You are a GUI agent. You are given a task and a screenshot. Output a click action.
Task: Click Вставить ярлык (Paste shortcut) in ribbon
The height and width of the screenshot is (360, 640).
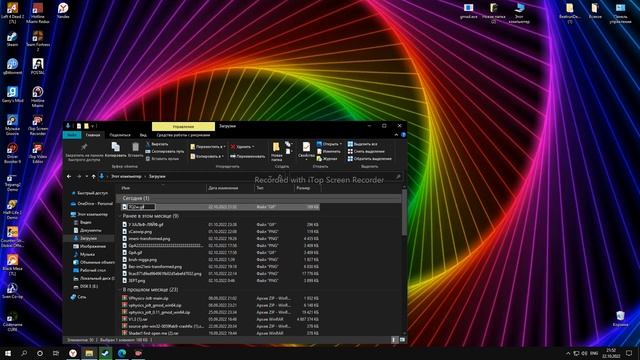click(x=162, y=159)
